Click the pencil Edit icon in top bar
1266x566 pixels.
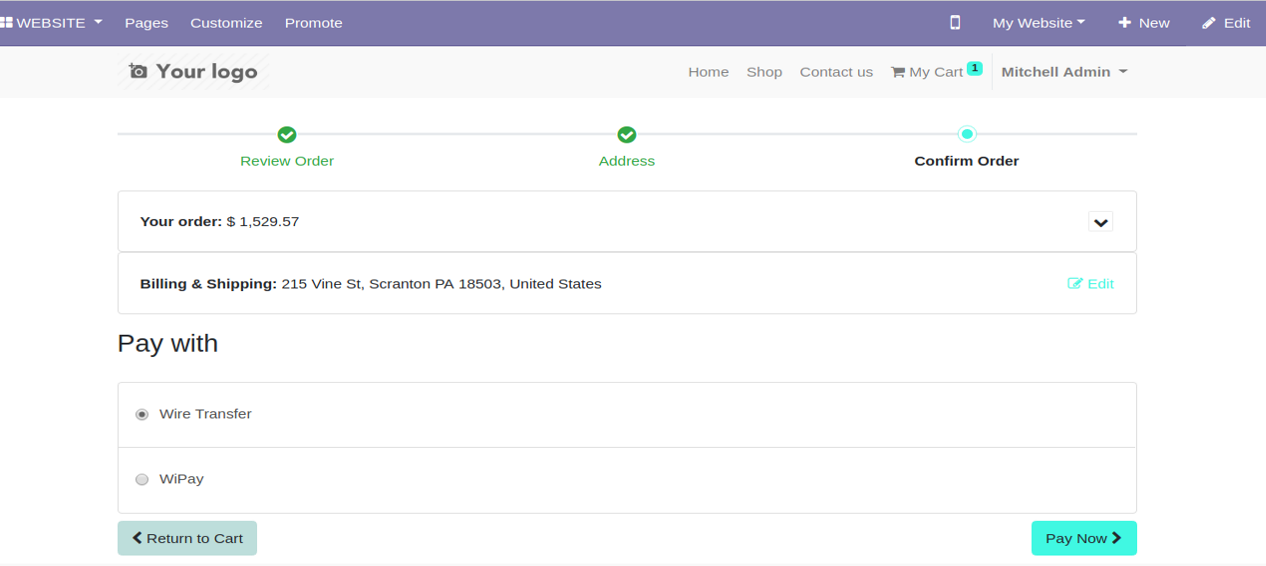(1209, 23)
